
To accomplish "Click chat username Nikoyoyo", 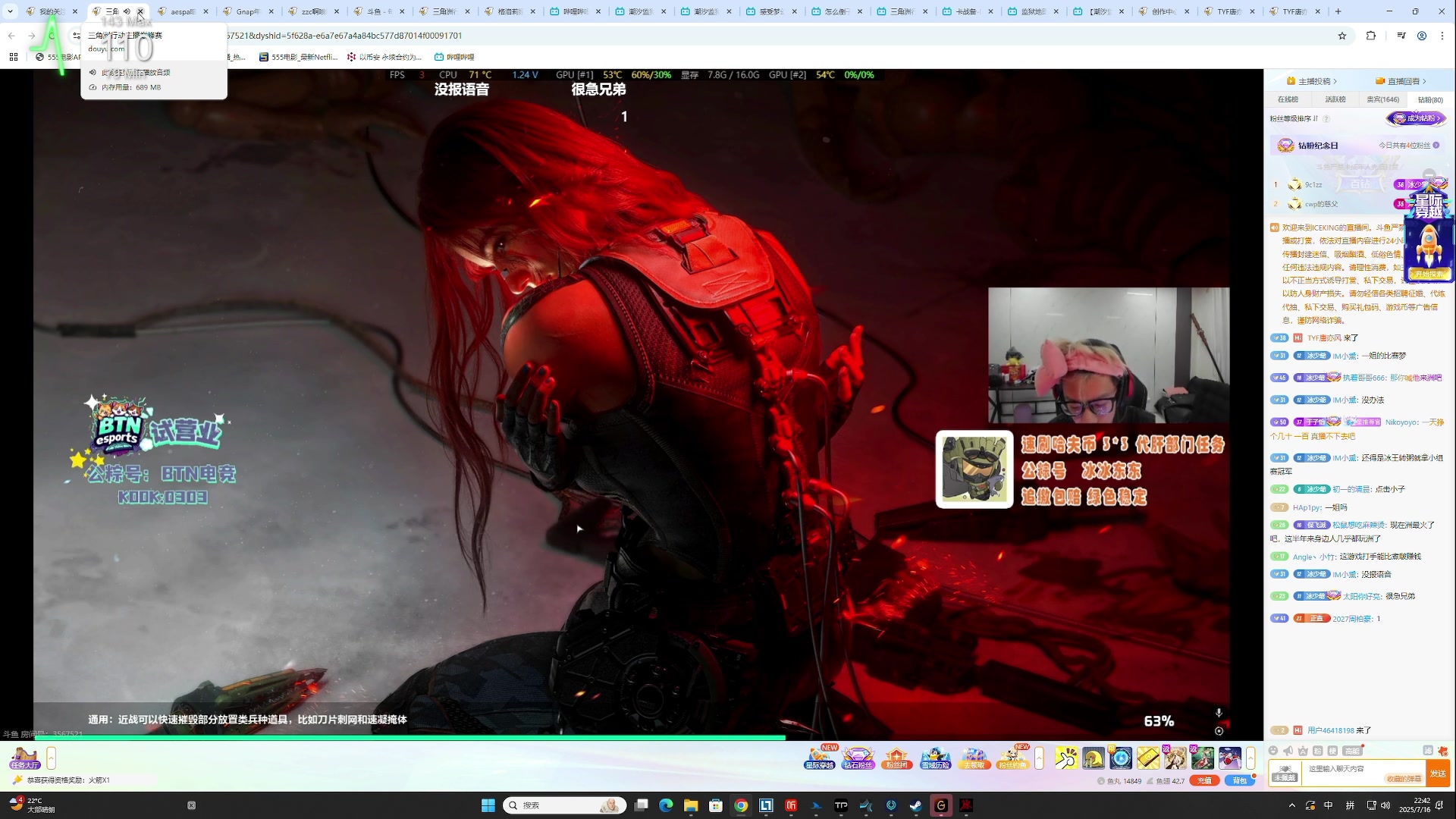I will (x=1401, y=422).
